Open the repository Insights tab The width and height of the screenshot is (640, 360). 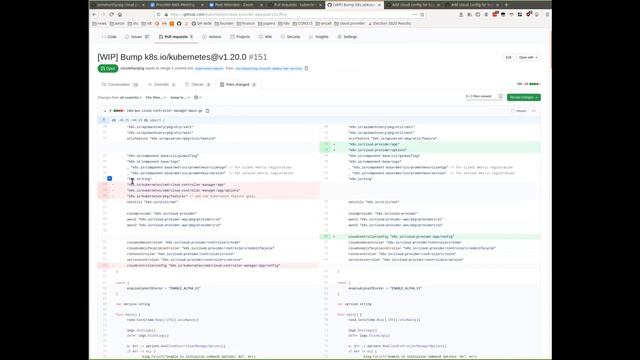click(318, 37)
